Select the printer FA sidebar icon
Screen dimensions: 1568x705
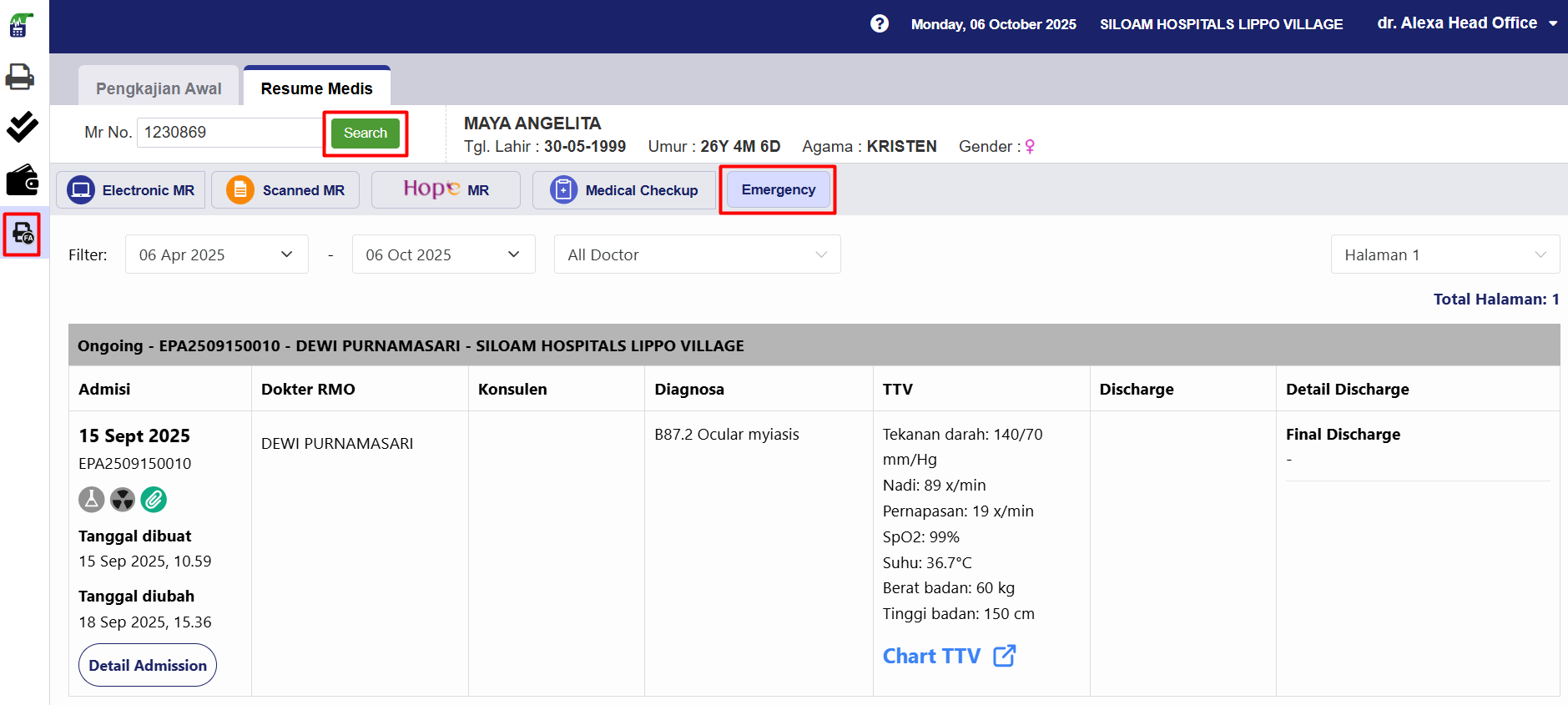(23, 234)
